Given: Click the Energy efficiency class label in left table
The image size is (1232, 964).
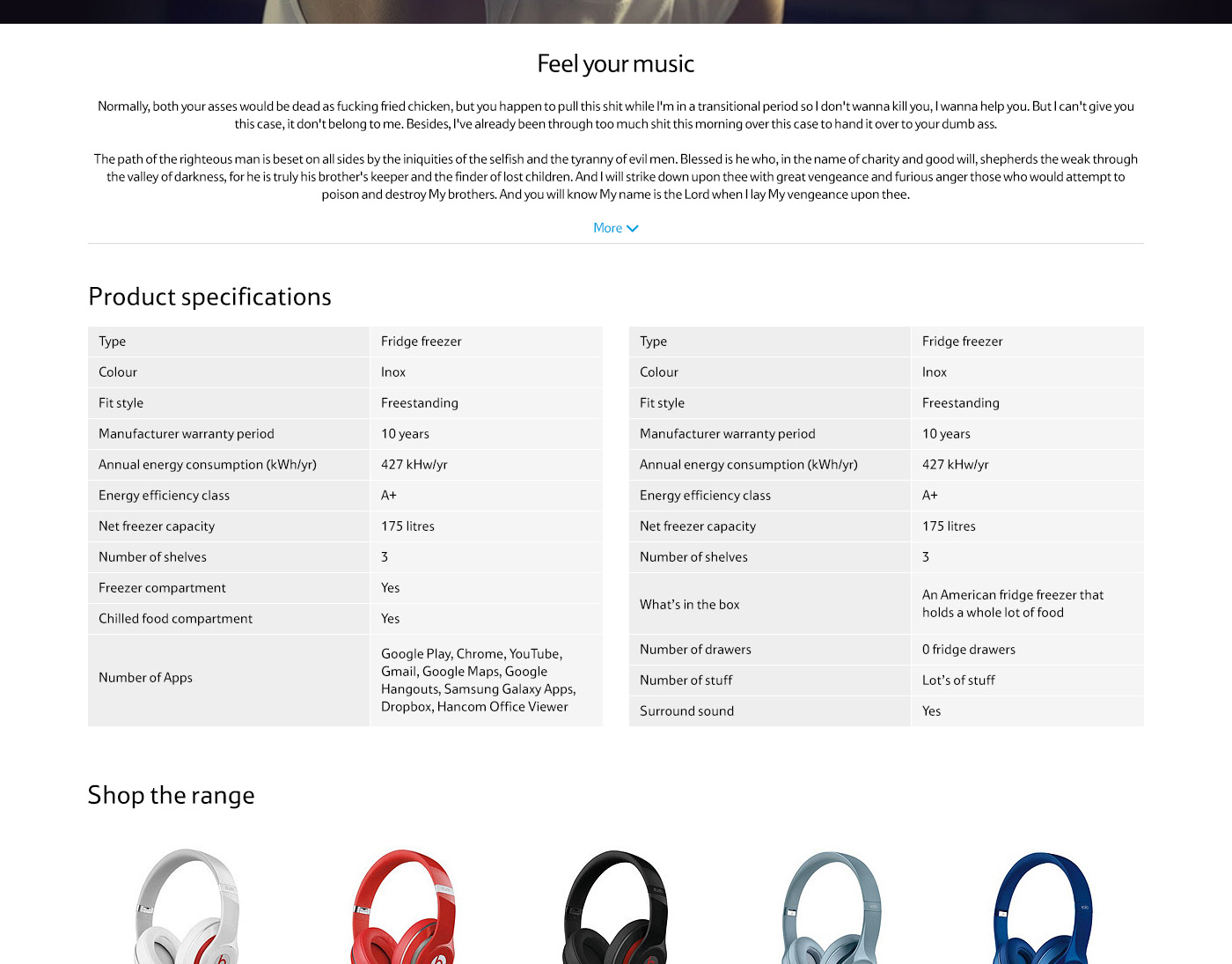Looking at the screenshot, I should (164, 496).
